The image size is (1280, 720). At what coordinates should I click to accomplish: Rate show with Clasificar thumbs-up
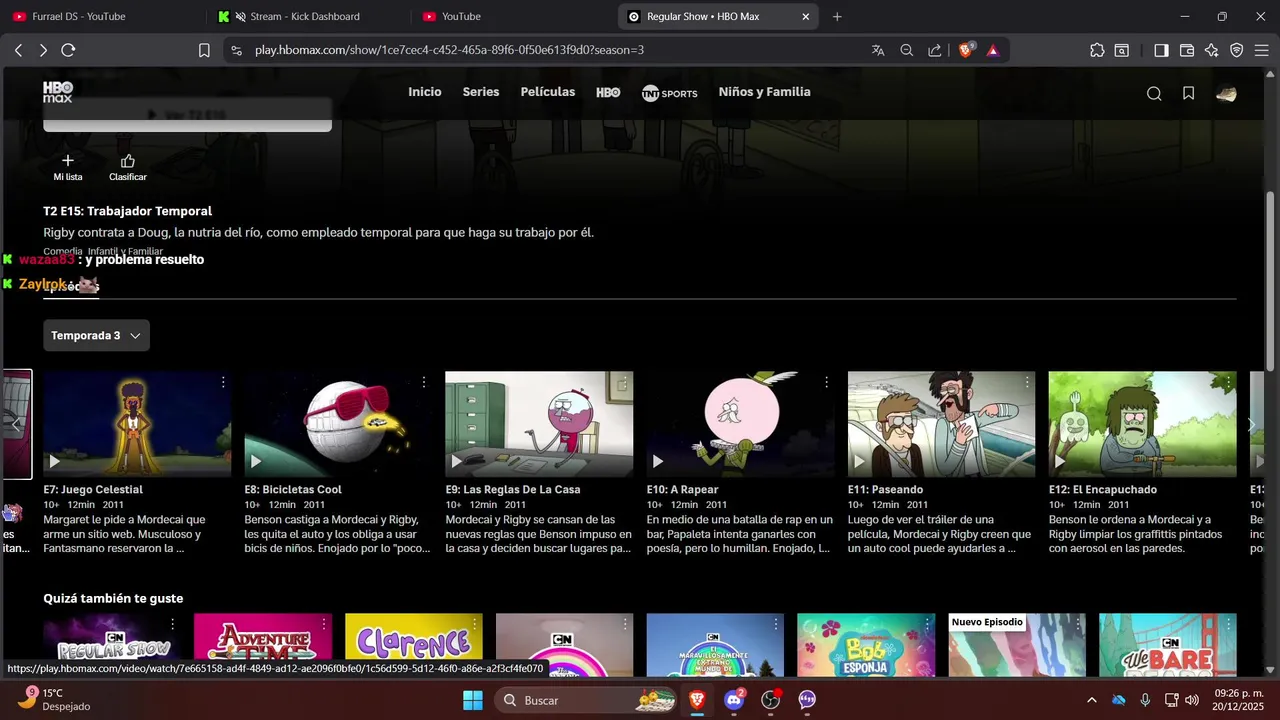128,167
